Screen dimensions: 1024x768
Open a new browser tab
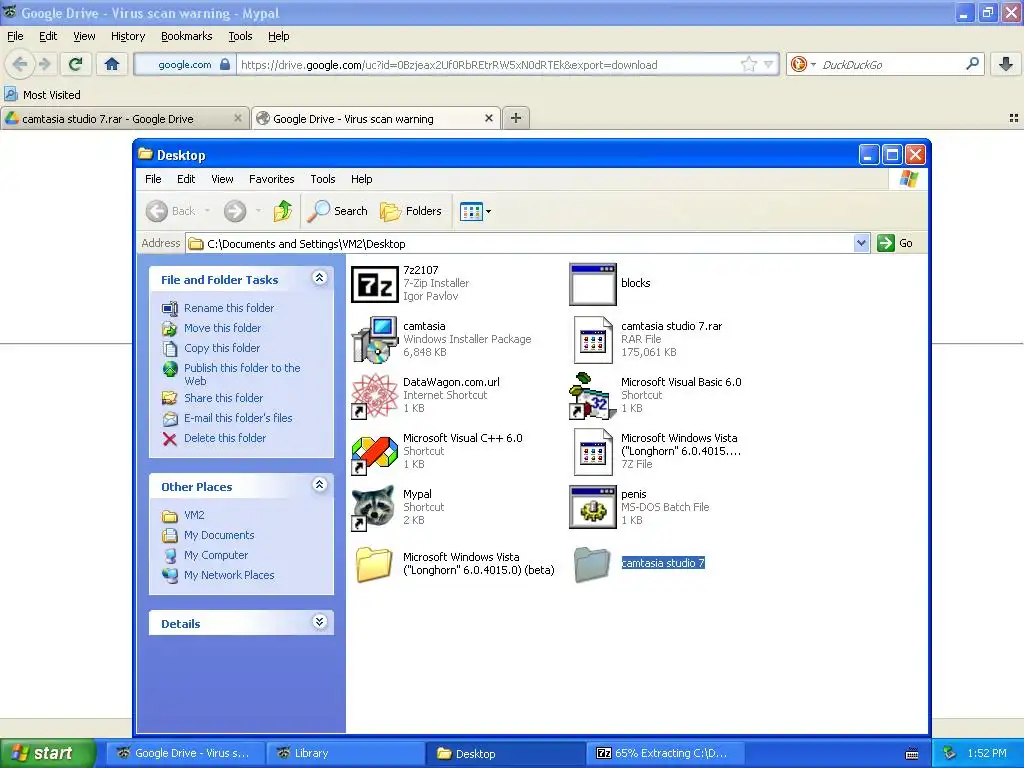tap(515, 118)
